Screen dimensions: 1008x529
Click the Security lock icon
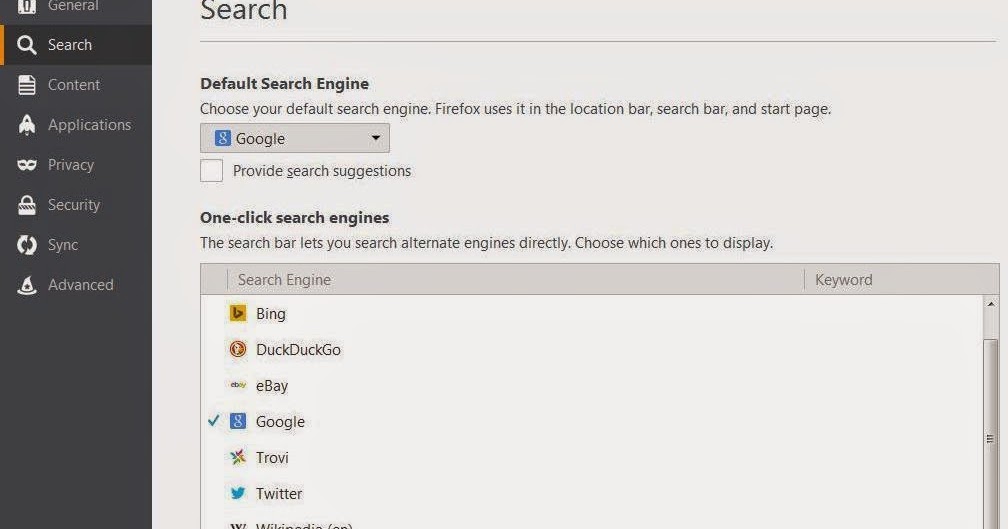(x=27, y=205)
